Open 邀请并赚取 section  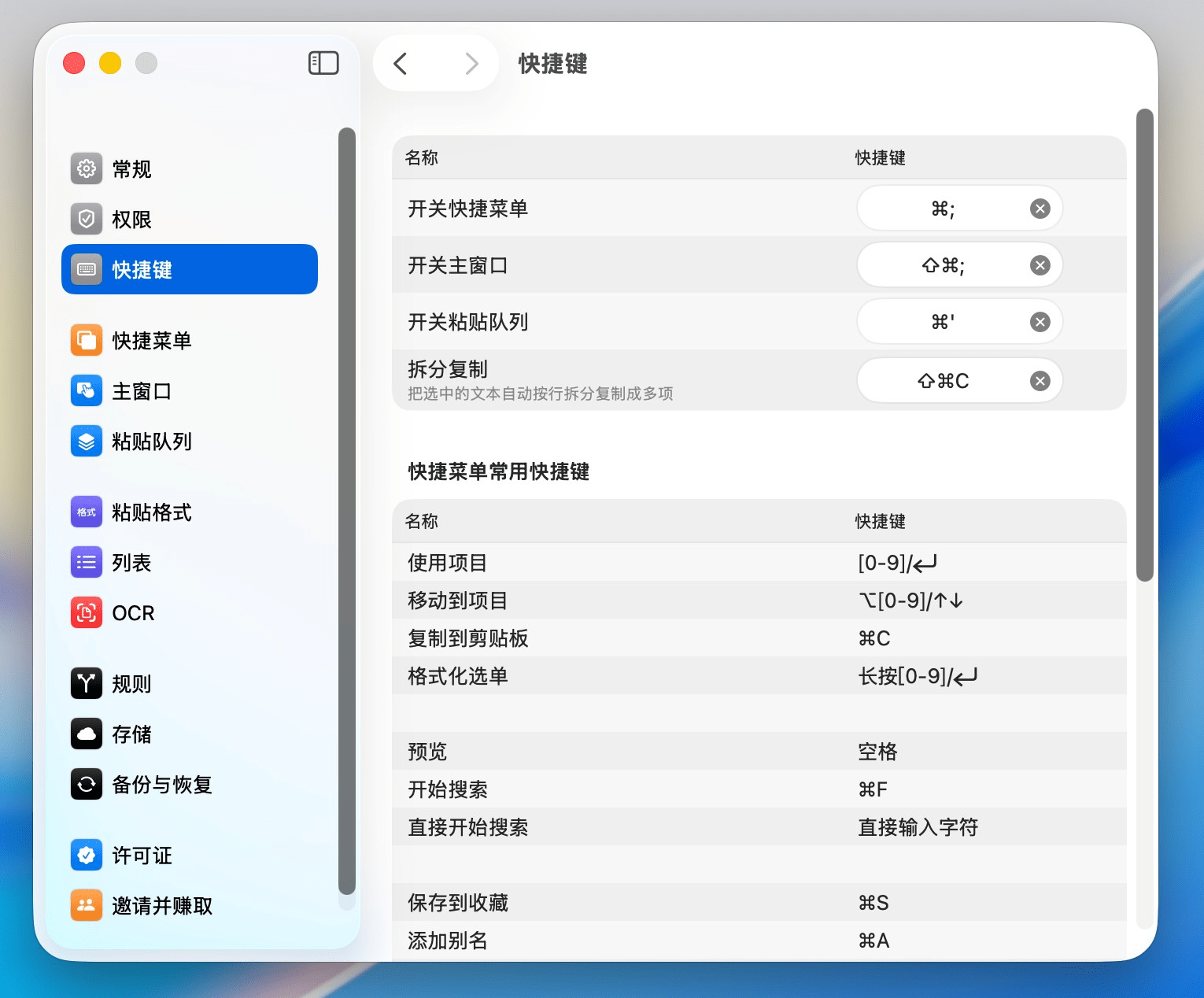(161, 905)
